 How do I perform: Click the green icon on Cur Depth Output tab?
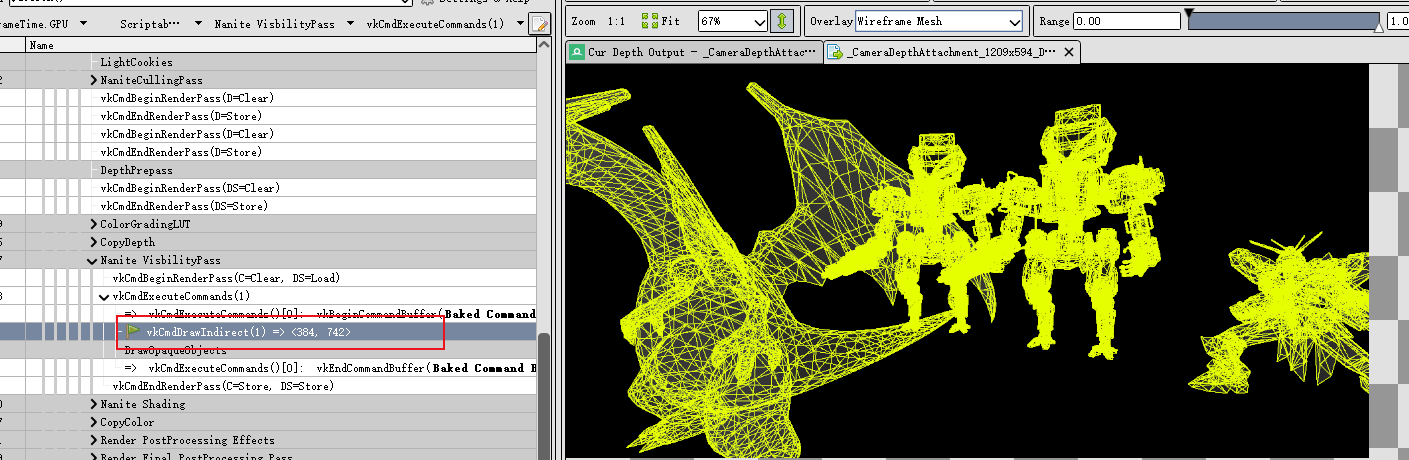pyautogui.click(x=576, y=52)
